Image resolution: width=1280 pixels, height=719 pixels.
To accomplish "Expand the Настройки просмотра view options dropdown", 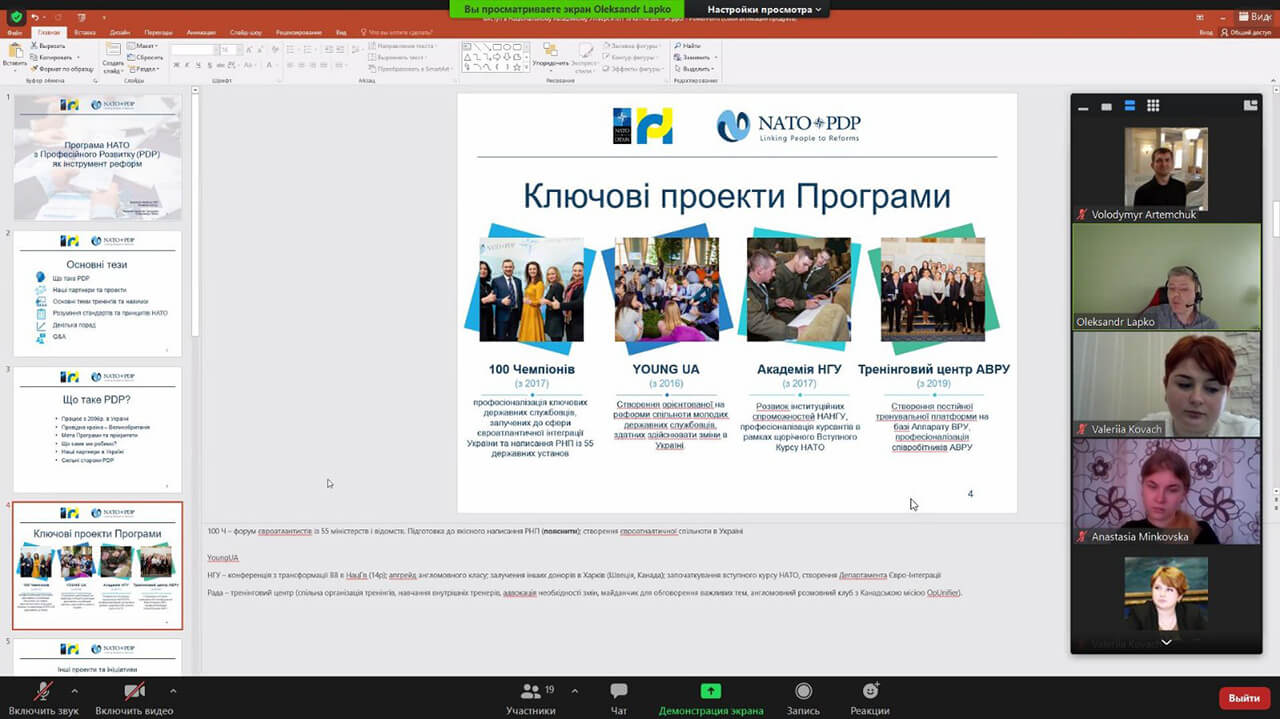I will pyautogui.click(x=764, y=9).
